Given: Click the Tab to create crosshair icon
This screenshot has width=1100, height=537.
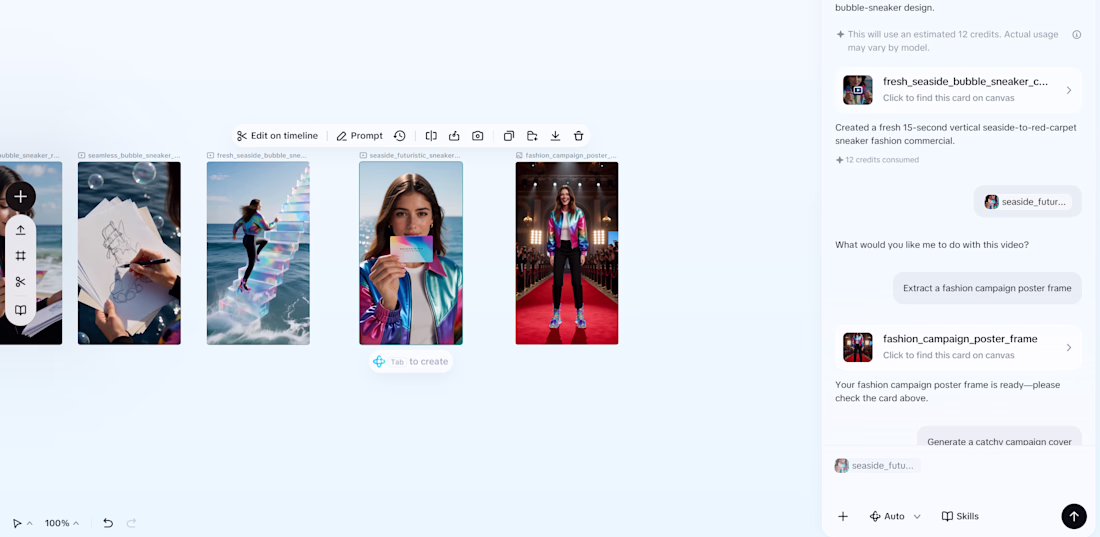Looking at the screenshot, I should click(379, 362).
